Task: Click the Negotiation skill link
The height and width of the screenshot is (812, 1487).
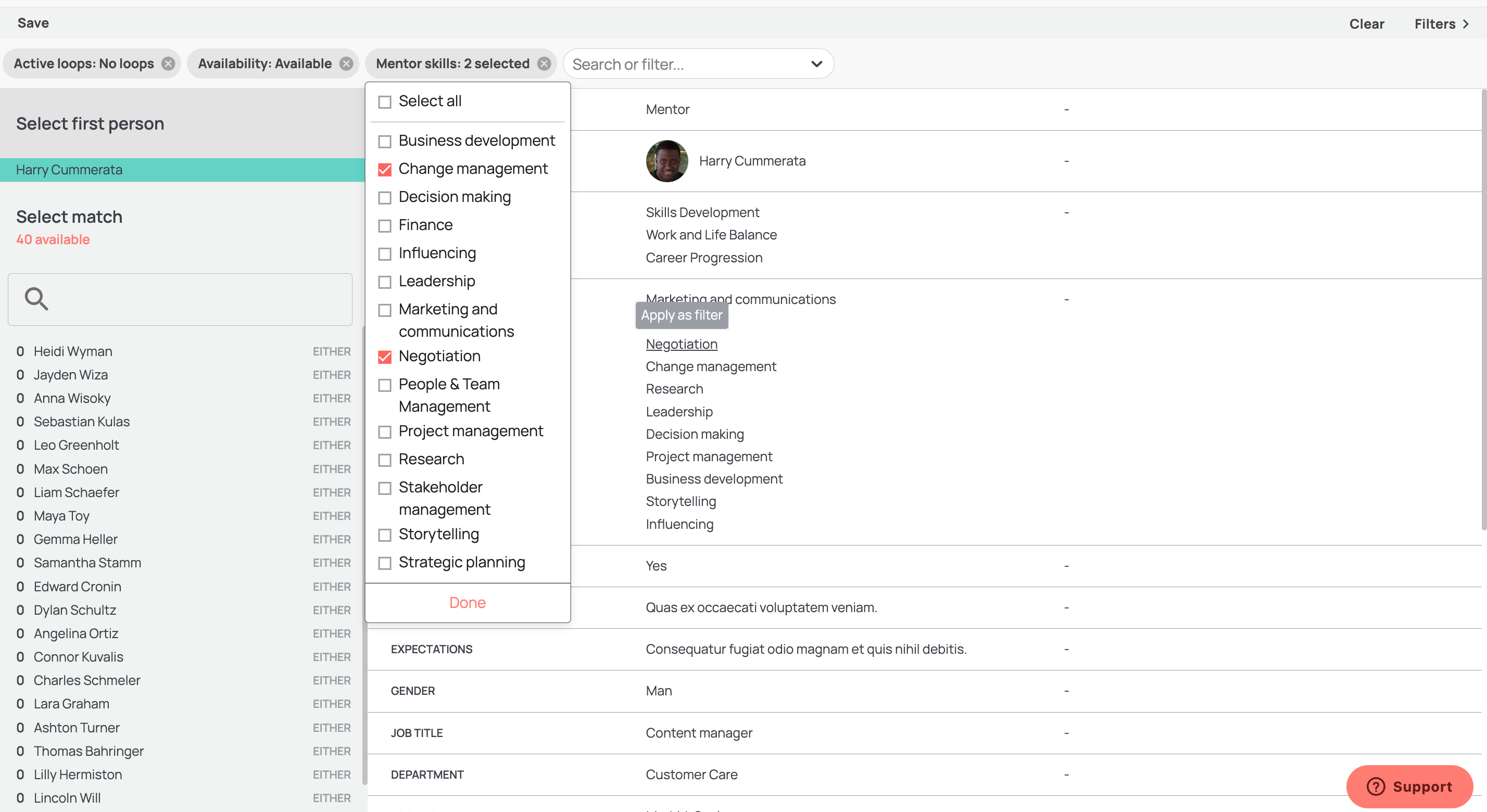Action: point(681,344)
